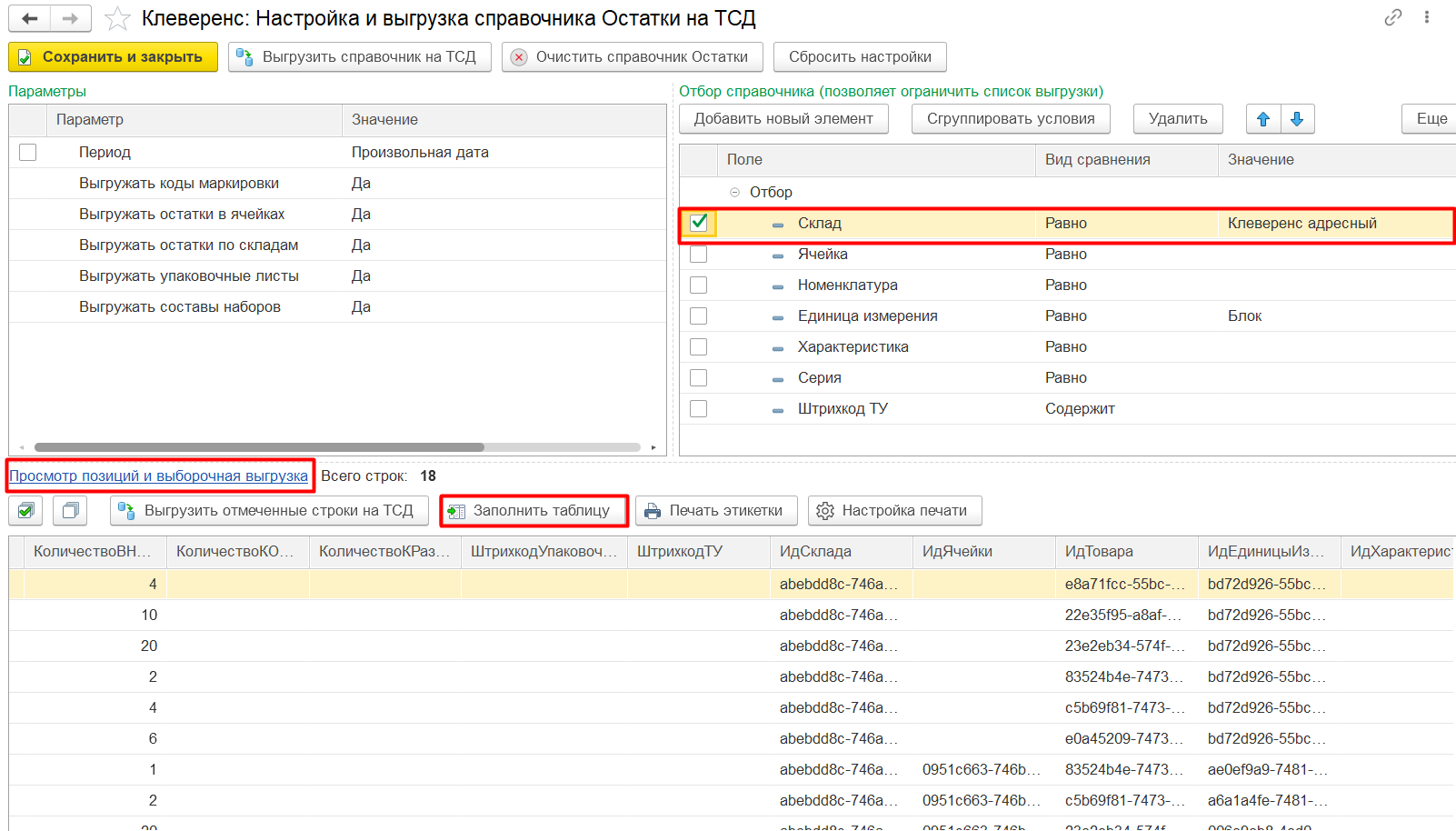This screenshot has width=1456, height=831.
Task: Toggle the Период parameter checkbox
Action: tap(28, 152)
